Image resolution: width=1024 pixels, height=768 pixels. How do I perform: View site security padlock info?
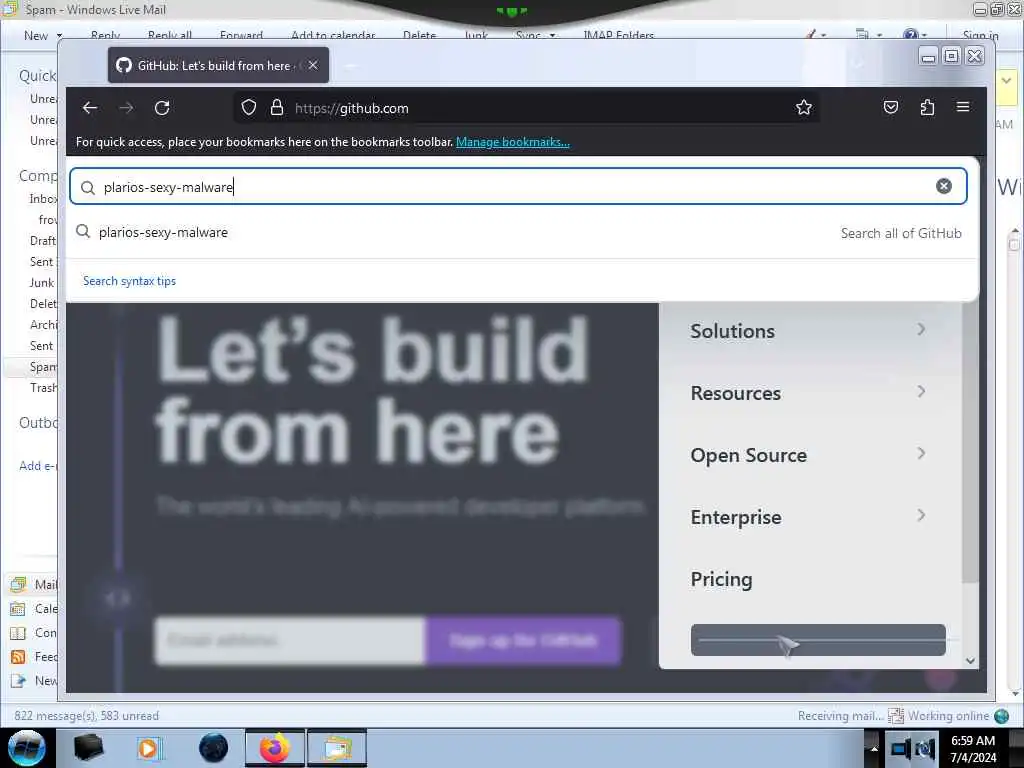point(277,108)
